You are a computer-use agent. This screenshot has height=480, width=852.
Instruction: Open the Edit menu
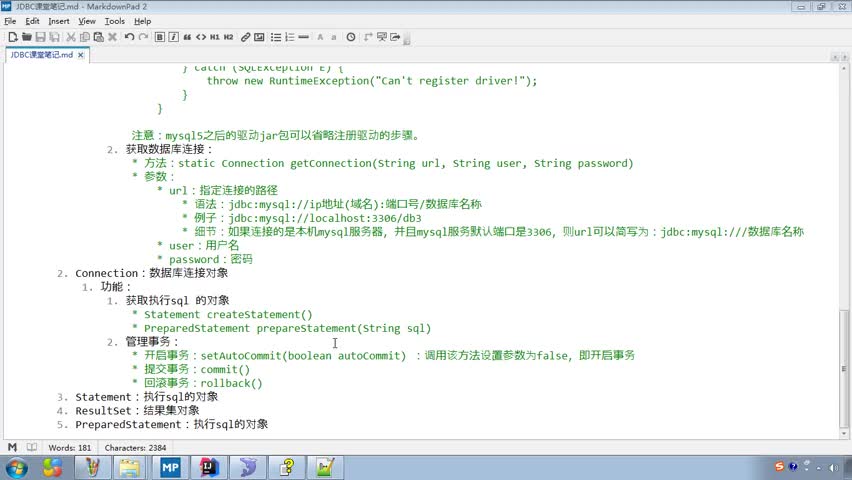[x=32, y=21]
